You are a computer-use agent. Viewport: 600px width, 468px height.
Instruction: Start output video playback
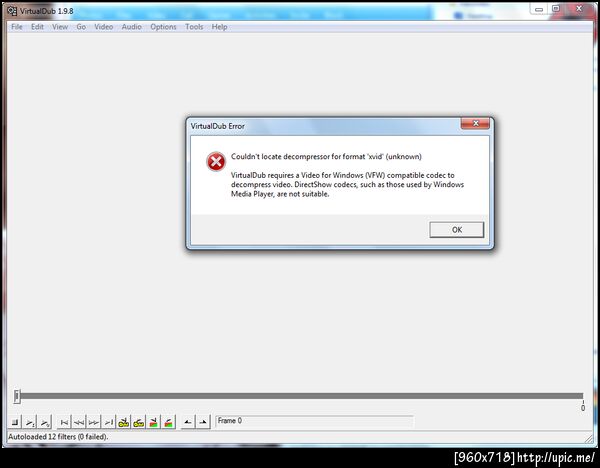click(45, 422)
